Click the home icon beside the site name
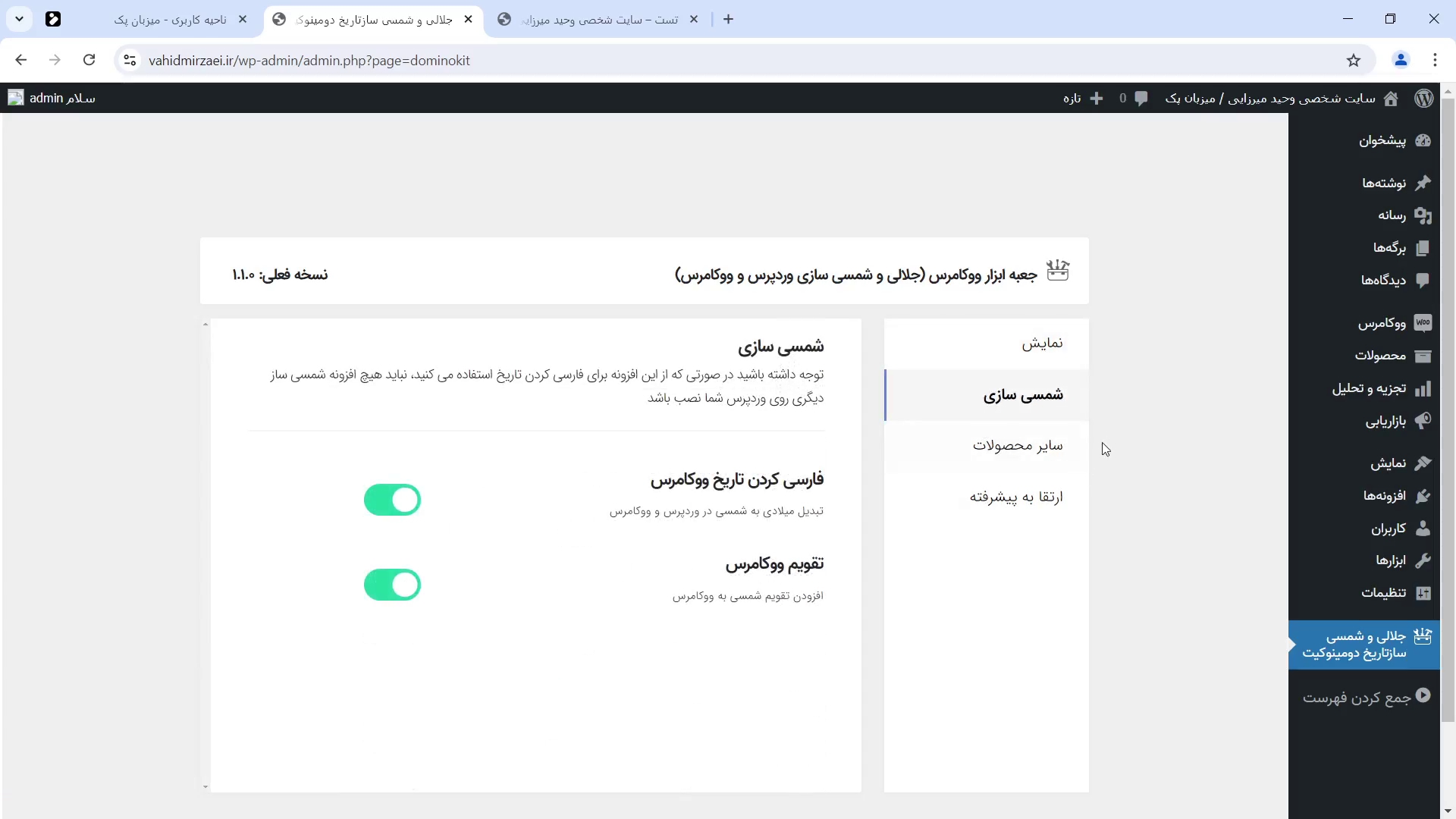Screen dimensions: 1456x819 point(1391,99)
